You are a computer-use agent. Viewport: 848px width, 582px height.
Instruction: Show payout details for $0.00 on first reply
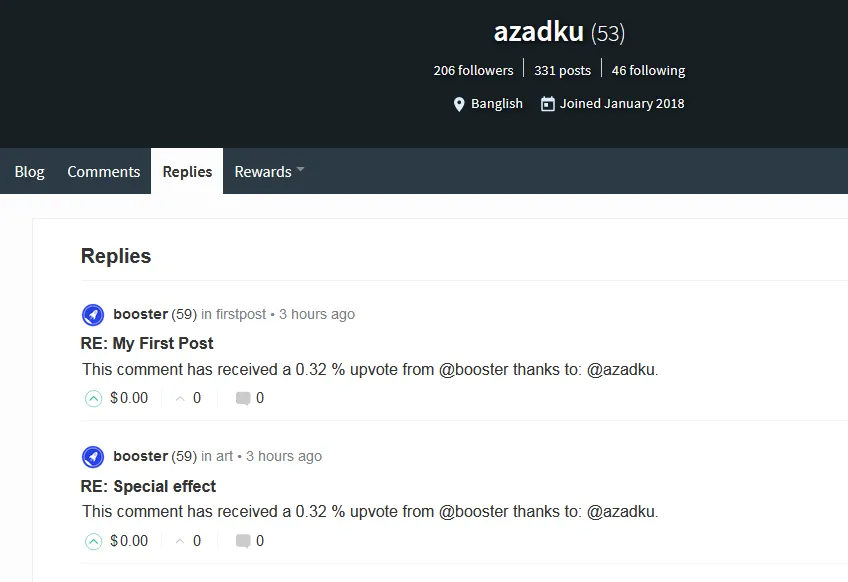click(129, 398)
